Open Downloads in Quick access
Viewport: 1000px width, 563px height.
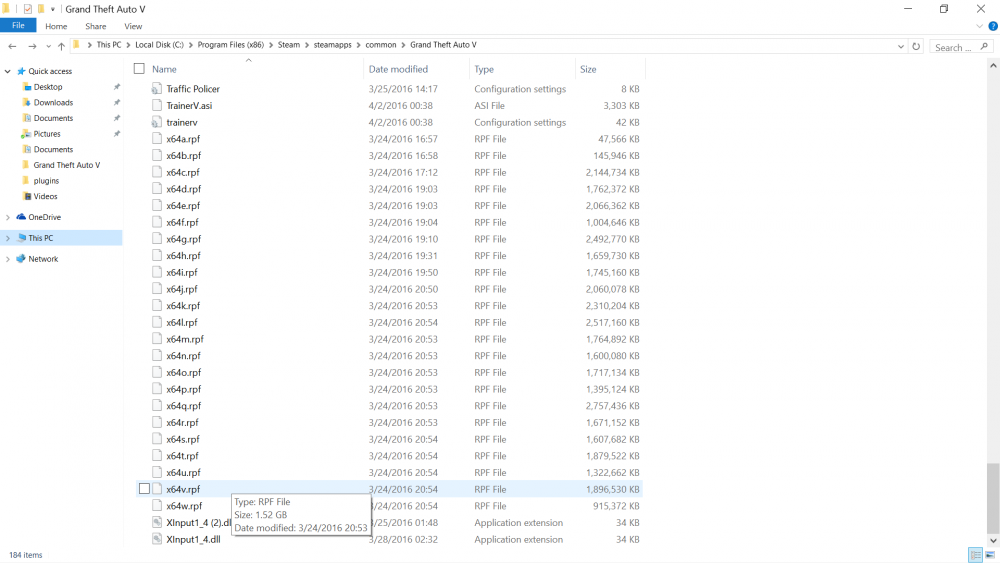click(53, 102)
